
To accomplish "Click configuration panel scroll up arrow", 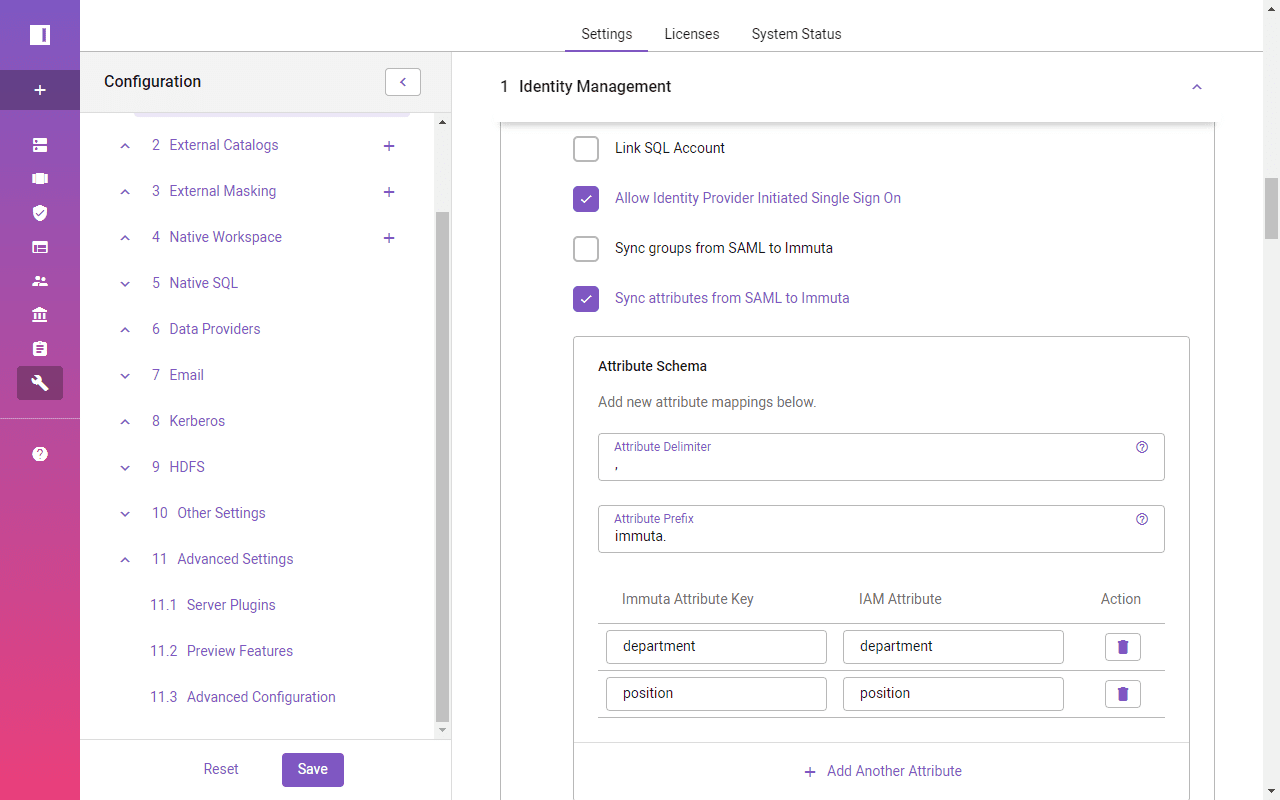I will click(443, 122).
